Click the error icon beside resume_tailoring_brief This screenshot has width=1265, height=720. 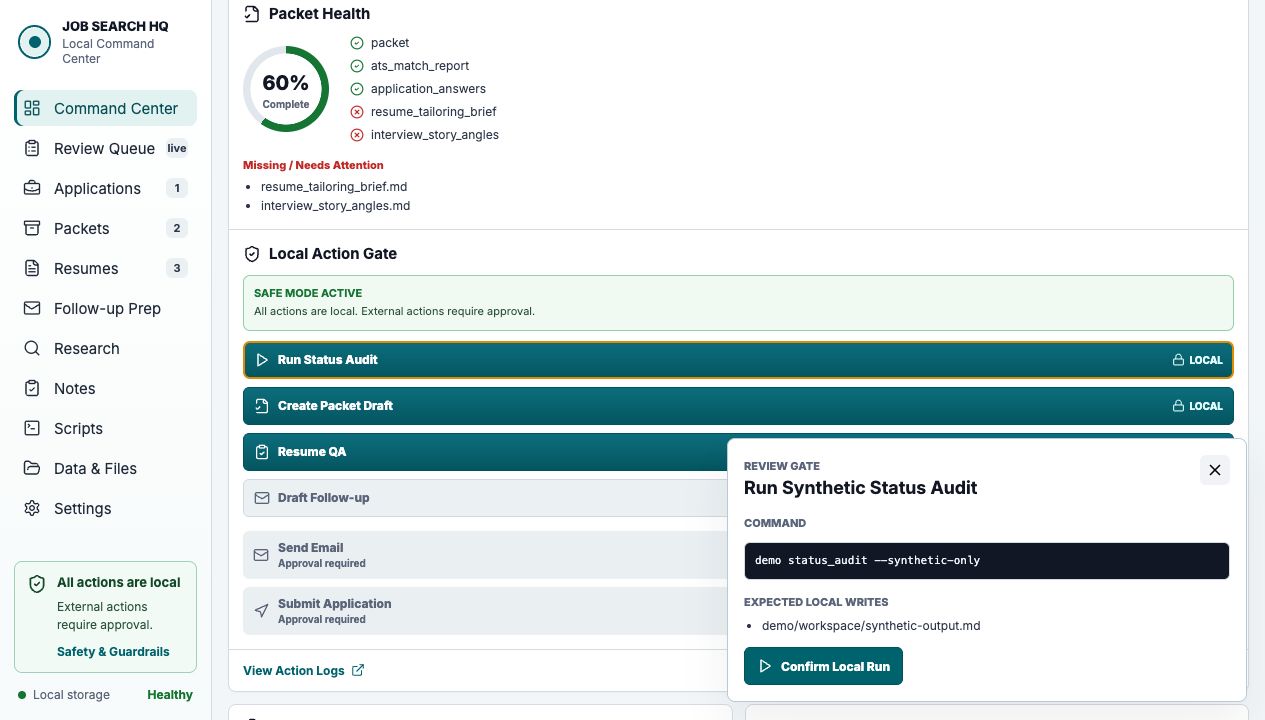tap(357, 112)
